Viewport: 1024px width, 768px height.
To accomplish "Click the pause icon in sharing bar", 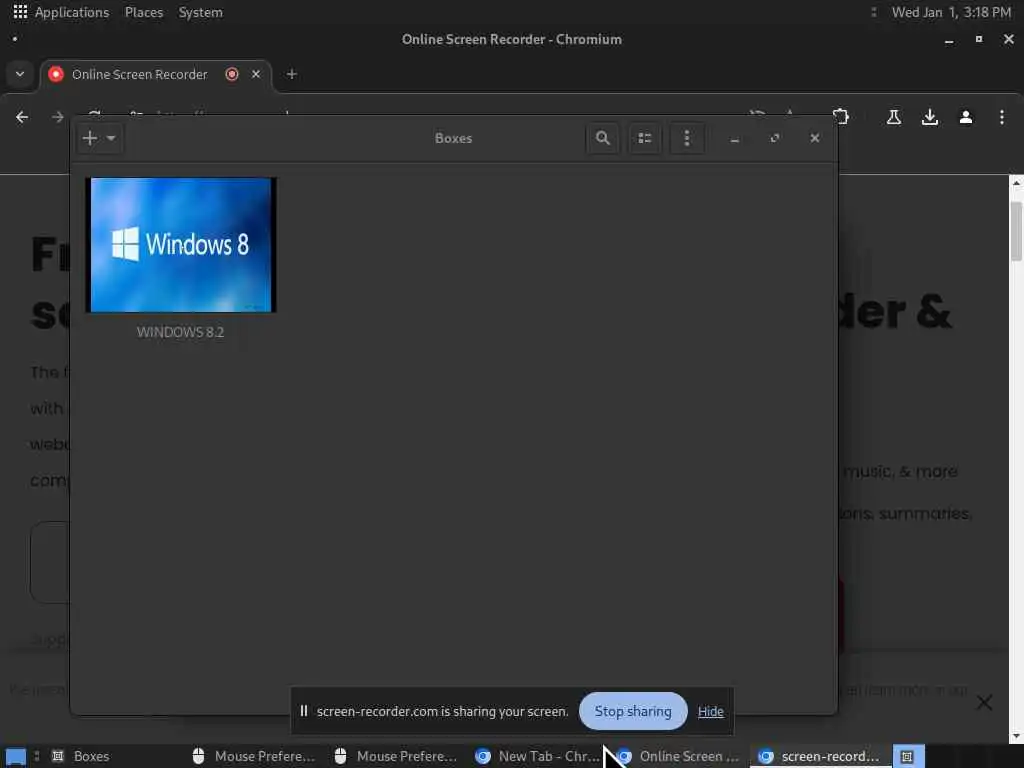I will [304, 711].
